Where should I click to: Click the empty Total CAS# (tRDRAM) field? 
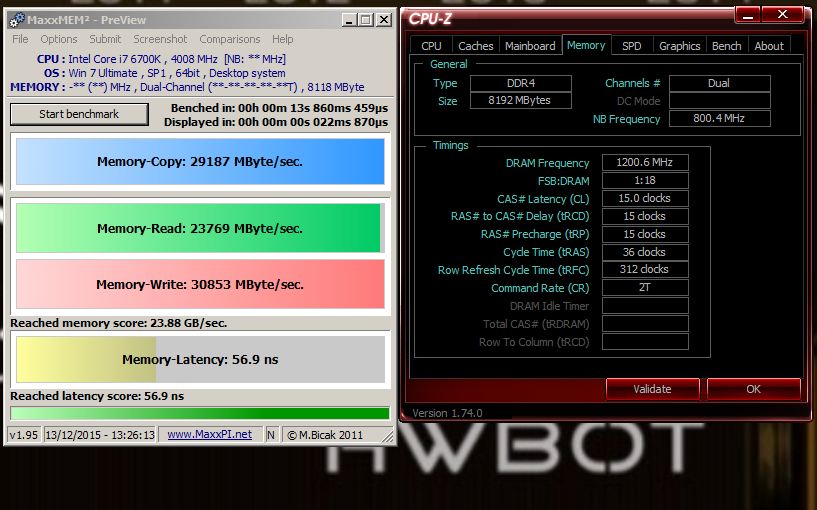[x=645, y=324]
